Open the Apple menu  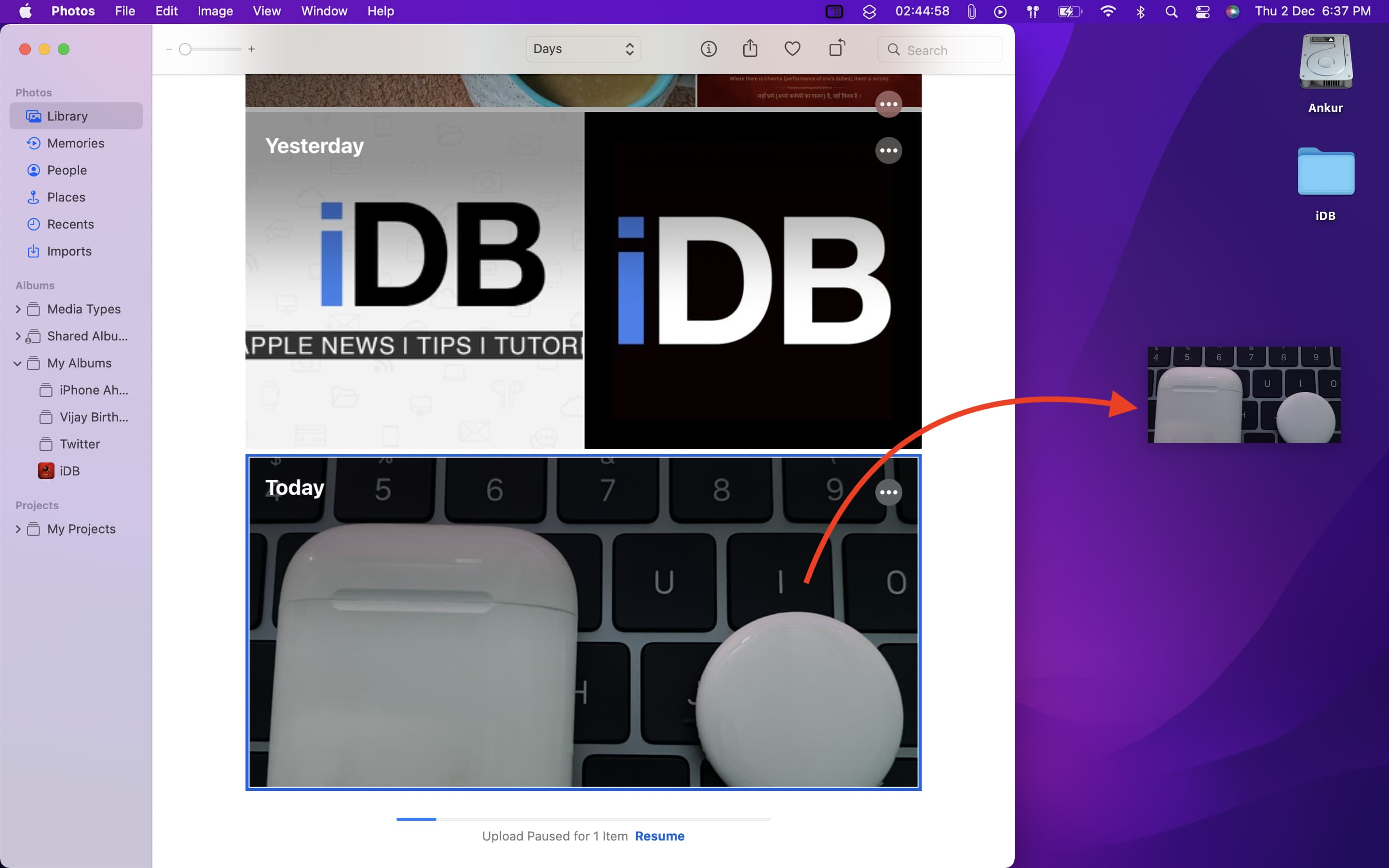25,12
